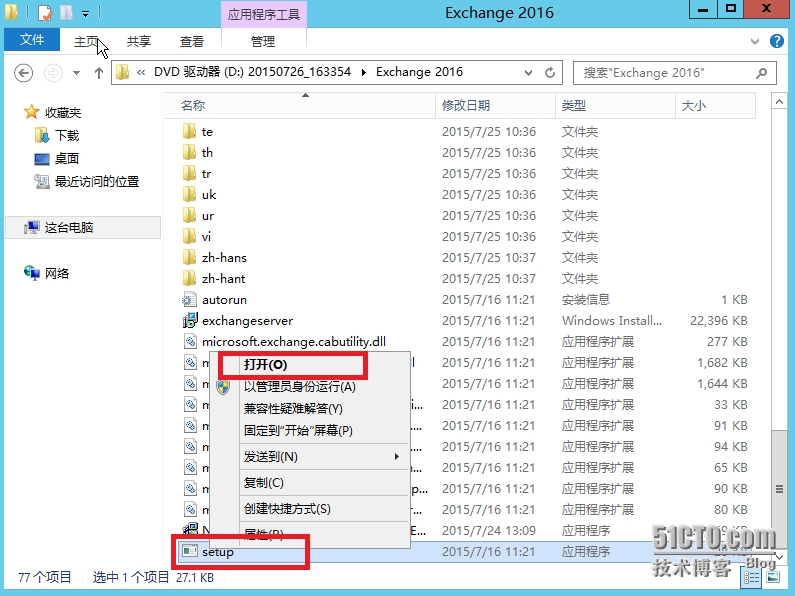Screen dimensions: 795x596
Task: Choose 兼容性疑难解答(Y) in the context menu
Action: coord(310,408)
